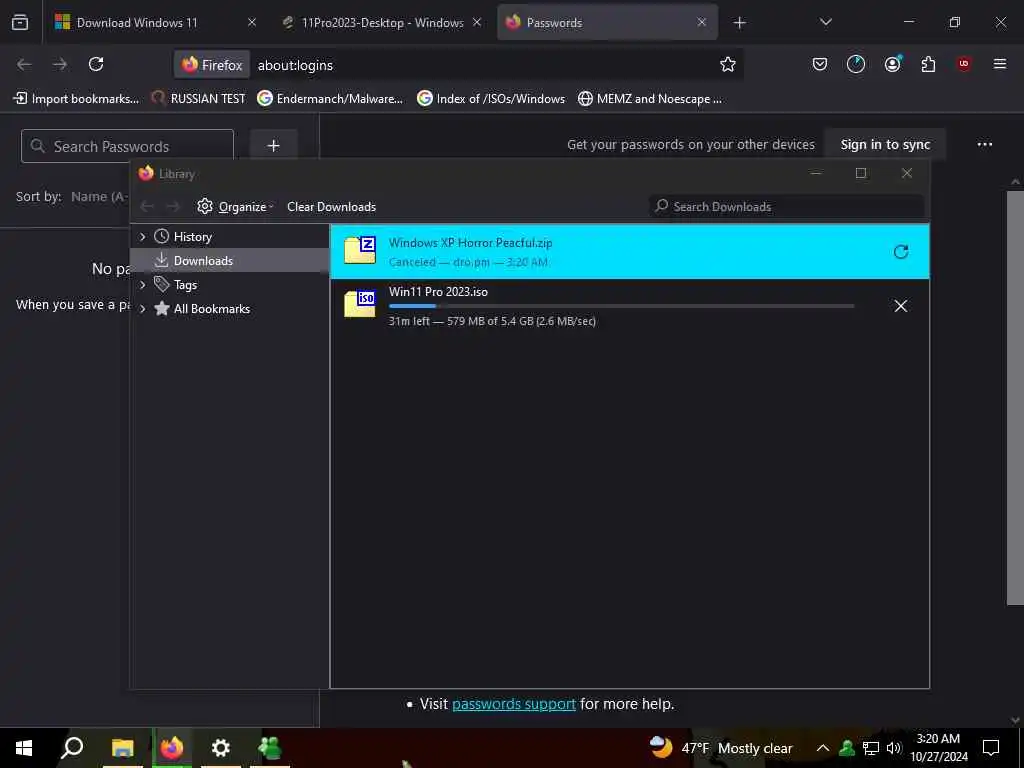Expand the All Bookmarks tree item
The image size is (1024, 768).
[x=142, y=309]
